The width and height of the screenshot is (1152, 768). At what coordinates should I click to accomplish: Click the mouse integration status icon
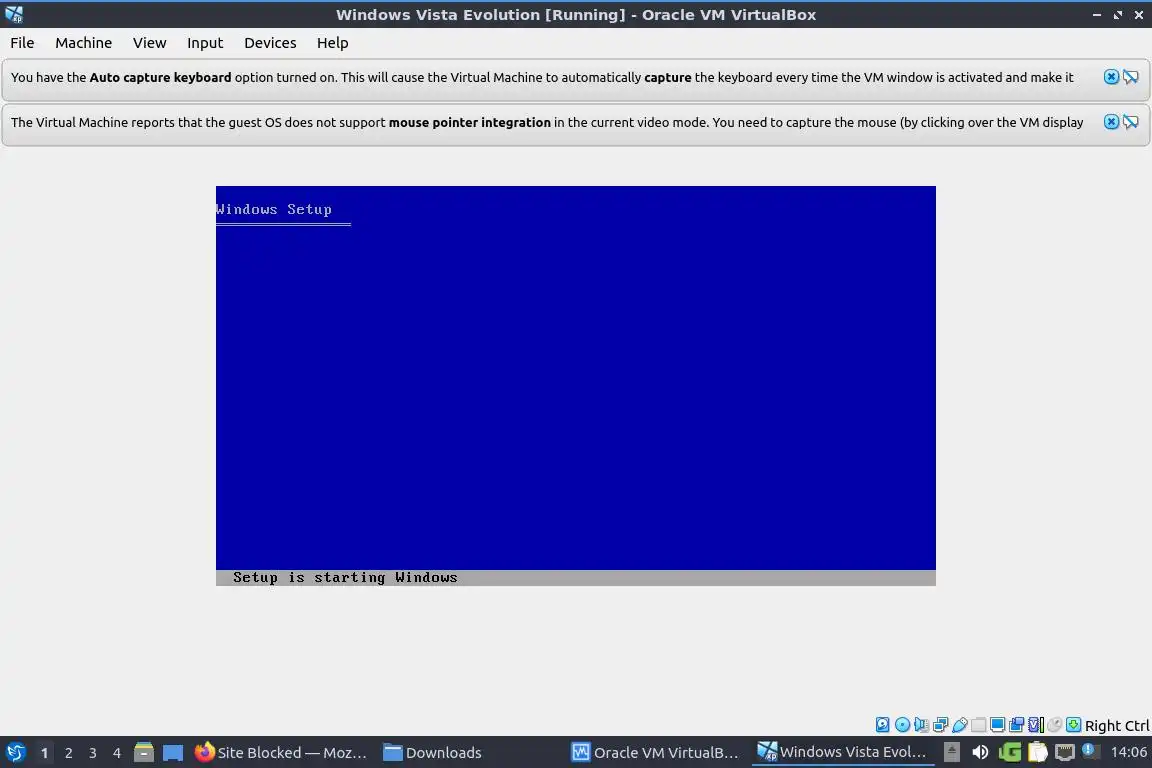(1055, 725)
